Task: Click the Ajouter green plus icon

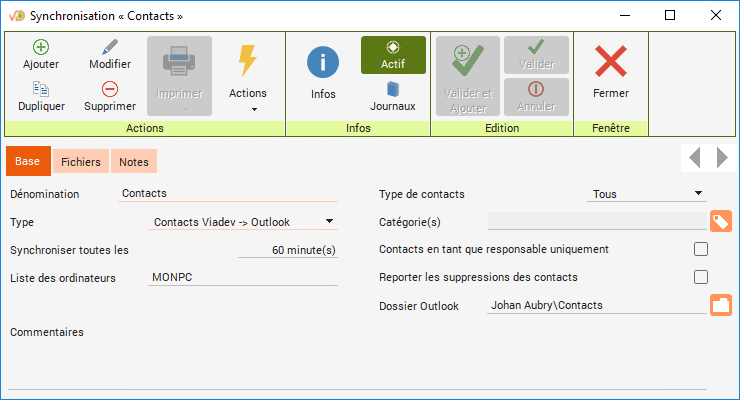Action: click(41, 47)
